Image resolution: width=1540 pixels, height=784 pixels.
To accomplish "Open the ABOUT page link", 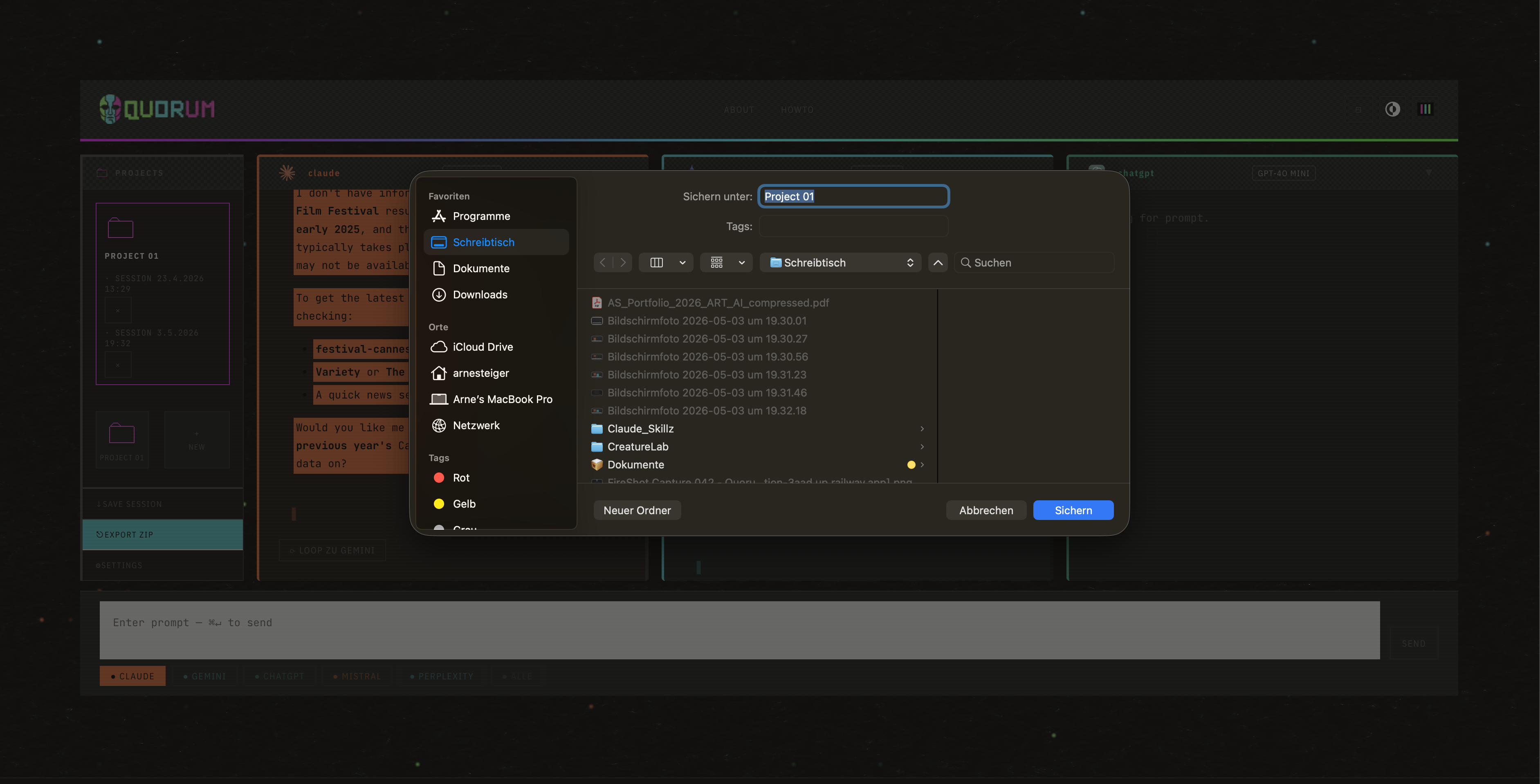I will coord(739,110).
